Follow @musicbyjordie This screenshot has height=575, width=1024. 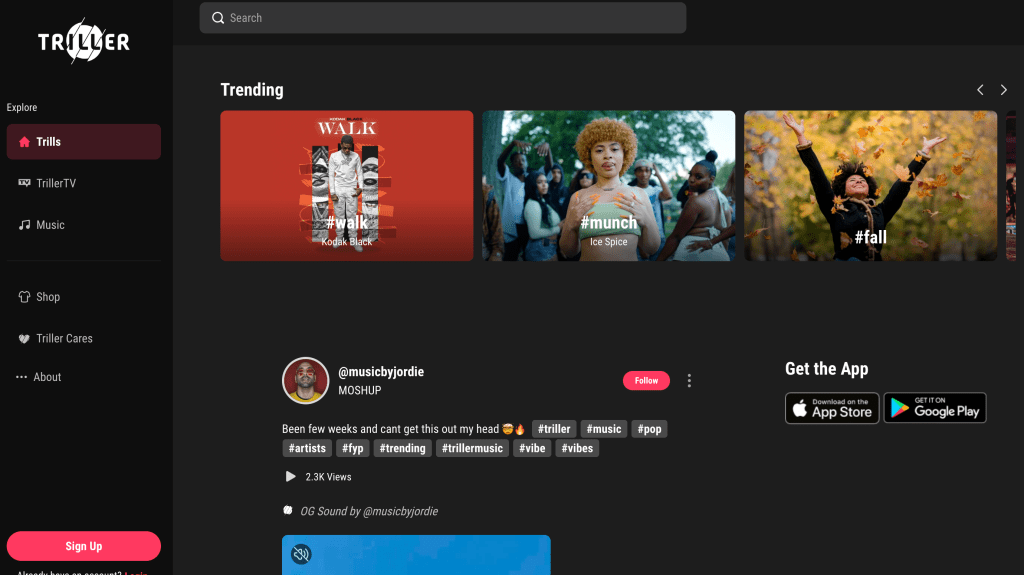tap(646, 380)
